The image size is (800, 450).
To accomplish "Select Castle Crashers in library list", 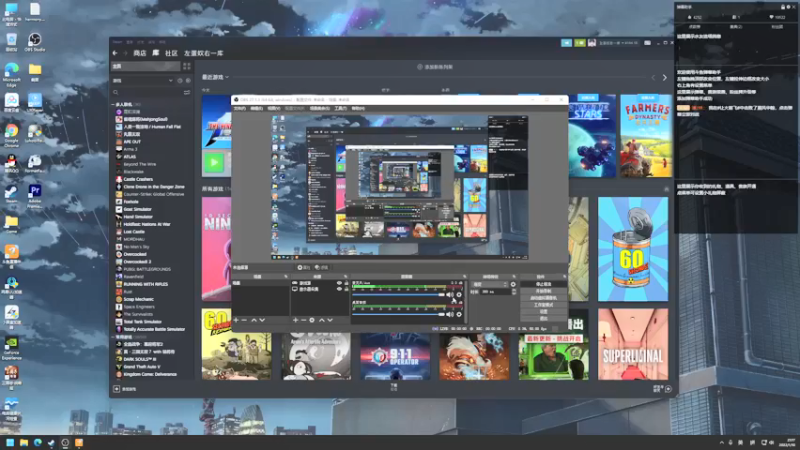I will (135, 179).
